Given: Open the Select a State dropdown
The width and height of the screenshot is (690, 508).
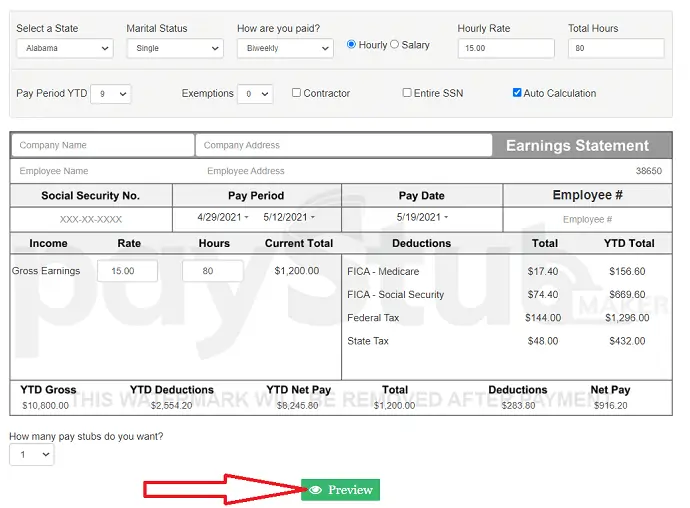Looking at the screenshot, I should 64,48.
